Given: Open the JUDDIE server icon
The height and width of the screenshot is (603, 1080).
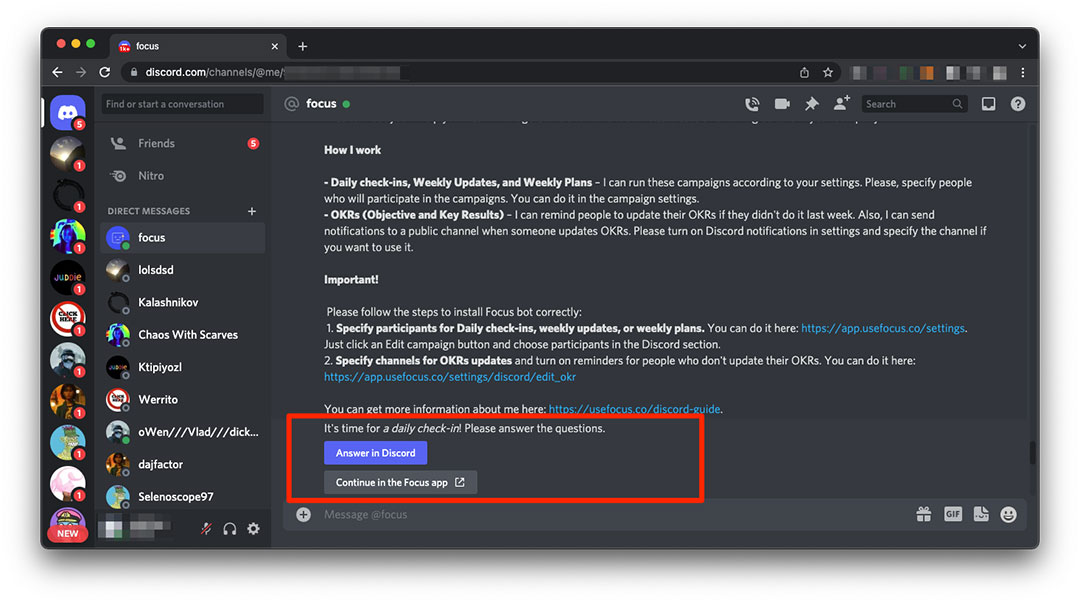Looking at the screenshot, I should [x=68, y=277].
